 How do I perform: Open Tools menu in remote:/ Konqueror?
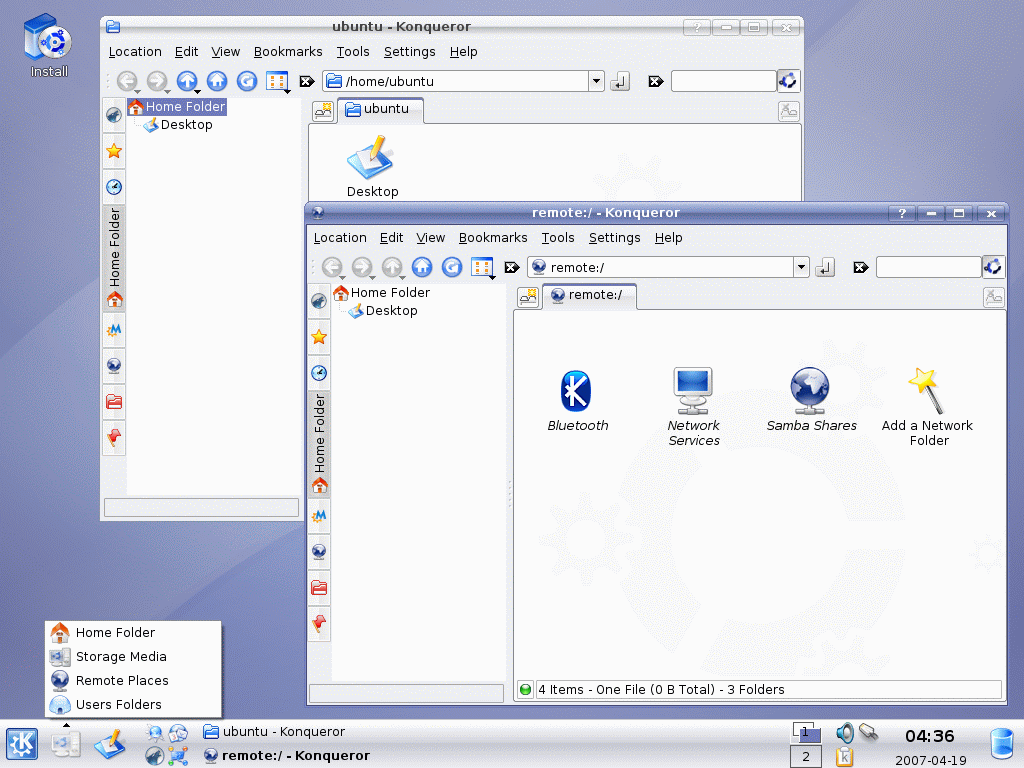pos(558,238)
